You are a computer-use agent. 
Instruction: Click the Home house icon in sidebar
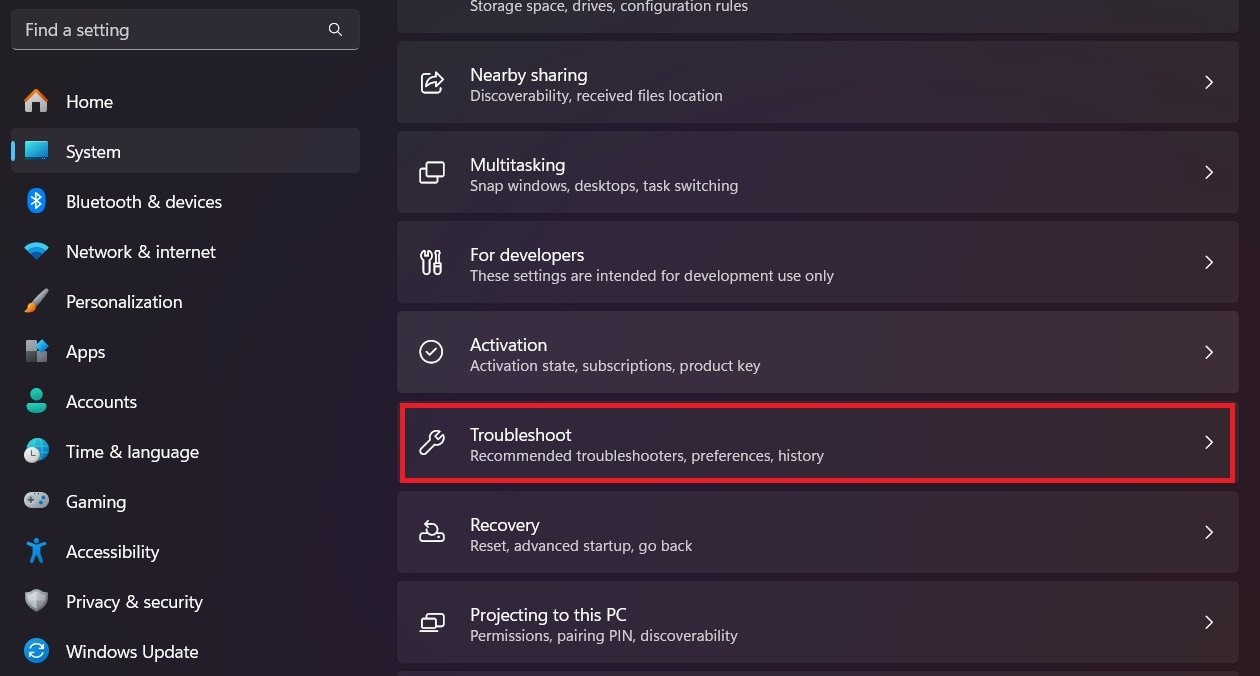(36, 101)
